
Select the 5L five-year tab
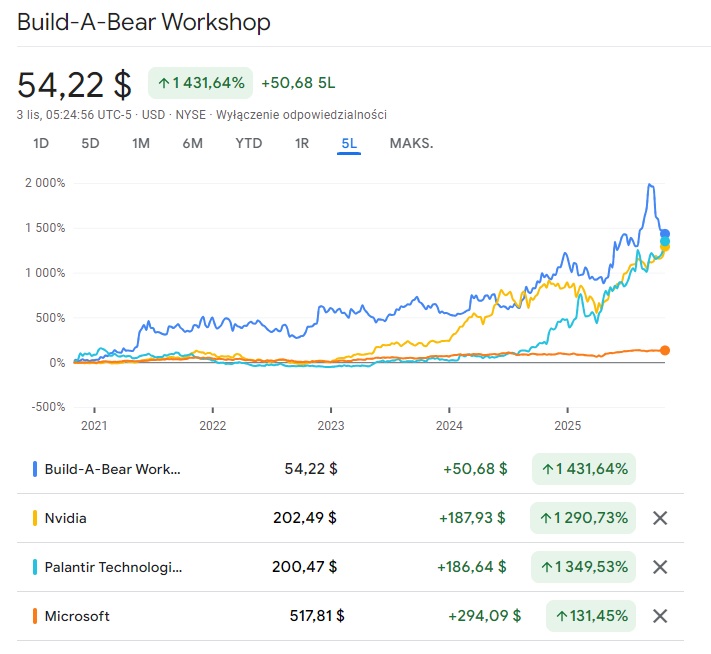[x=349, y=143]
